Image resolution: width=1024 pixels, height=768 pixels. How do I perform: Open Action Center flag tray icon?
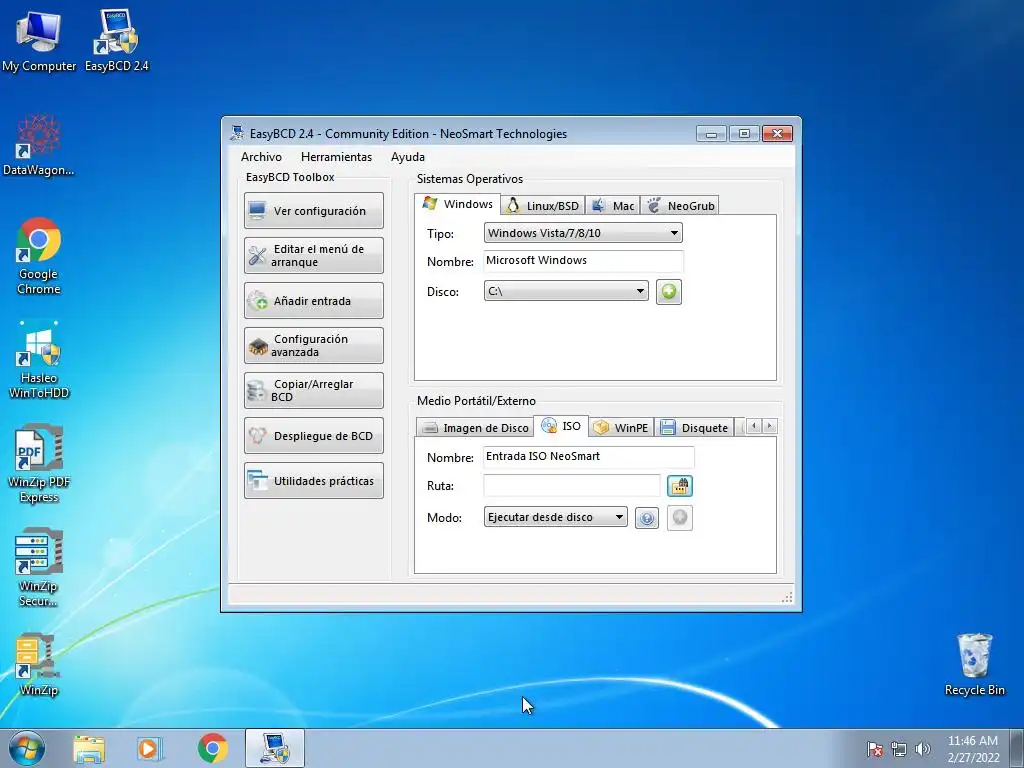click(875, 749)
